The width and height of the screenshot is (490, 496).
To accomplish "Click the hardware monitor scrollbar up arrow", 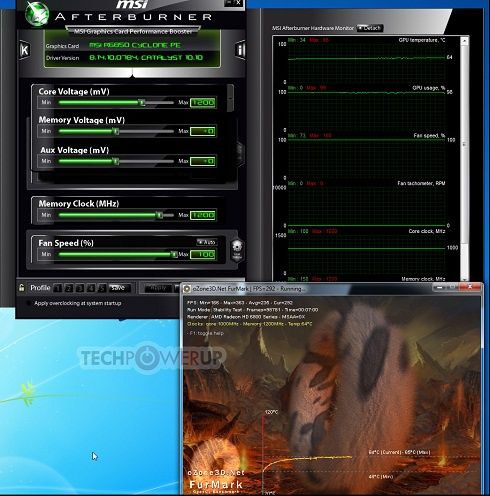I will [464, 41].
